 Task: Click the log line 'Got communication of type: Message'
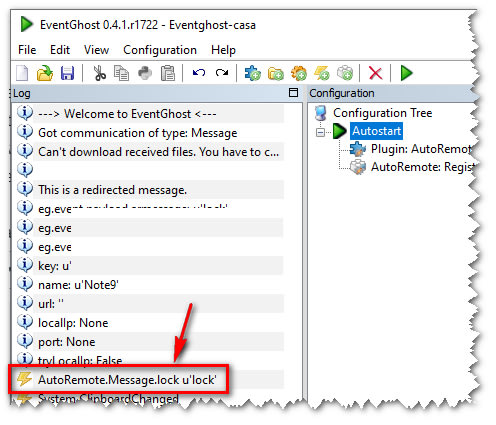click(x=138, y=133)
